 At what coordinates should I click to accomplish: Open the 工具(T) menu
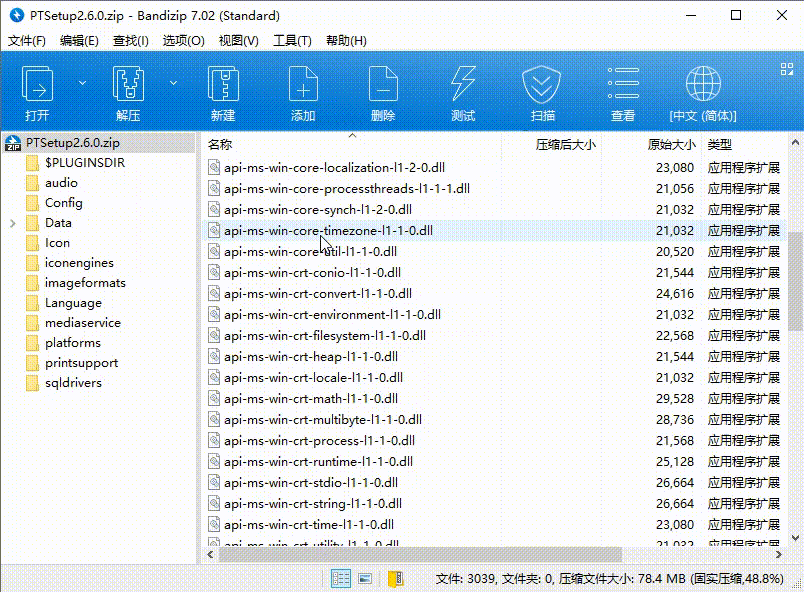[x=292, y=40]
